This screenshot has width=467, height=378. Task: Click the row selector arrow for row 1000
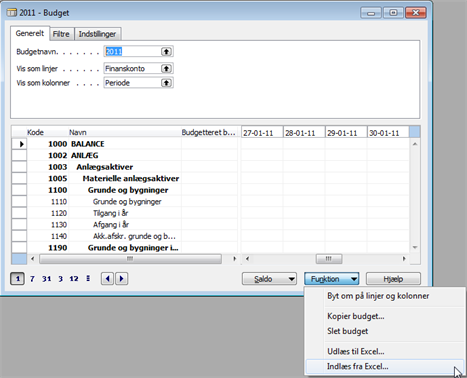pyautogui.click(x=19, y=144)
